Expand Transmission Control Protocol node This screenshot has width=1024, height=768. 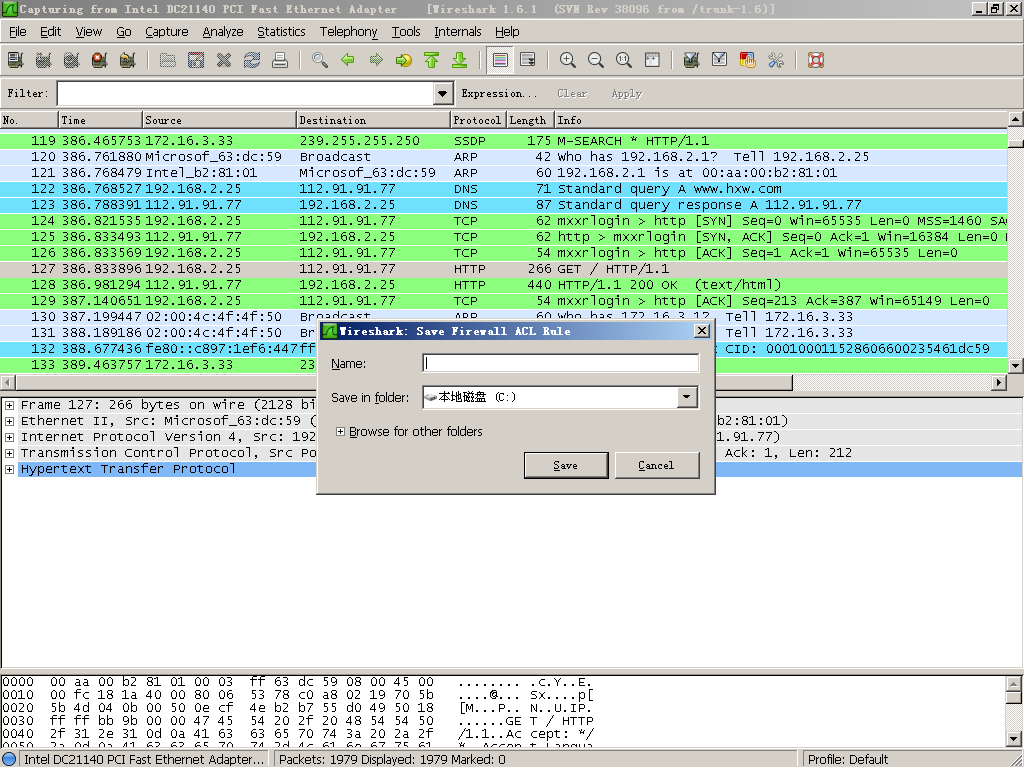tap(9, 453)
